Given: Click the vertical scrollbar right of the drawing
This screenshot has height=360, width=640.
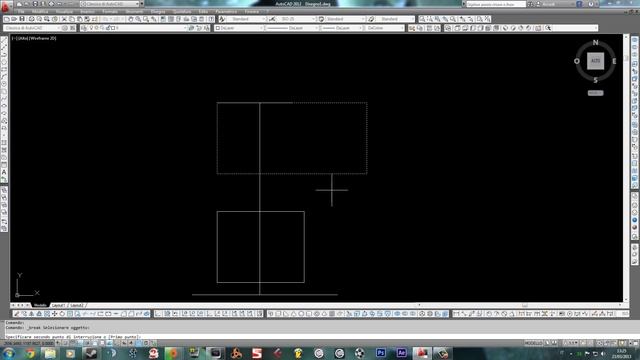Looking at the screenshot, I should click(x=627, y=167).
